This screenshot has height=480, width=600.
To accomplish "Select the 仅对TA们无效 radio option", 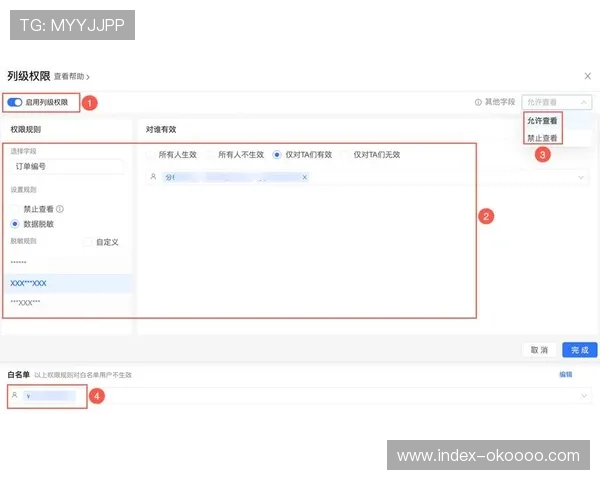I will (345, 155).
